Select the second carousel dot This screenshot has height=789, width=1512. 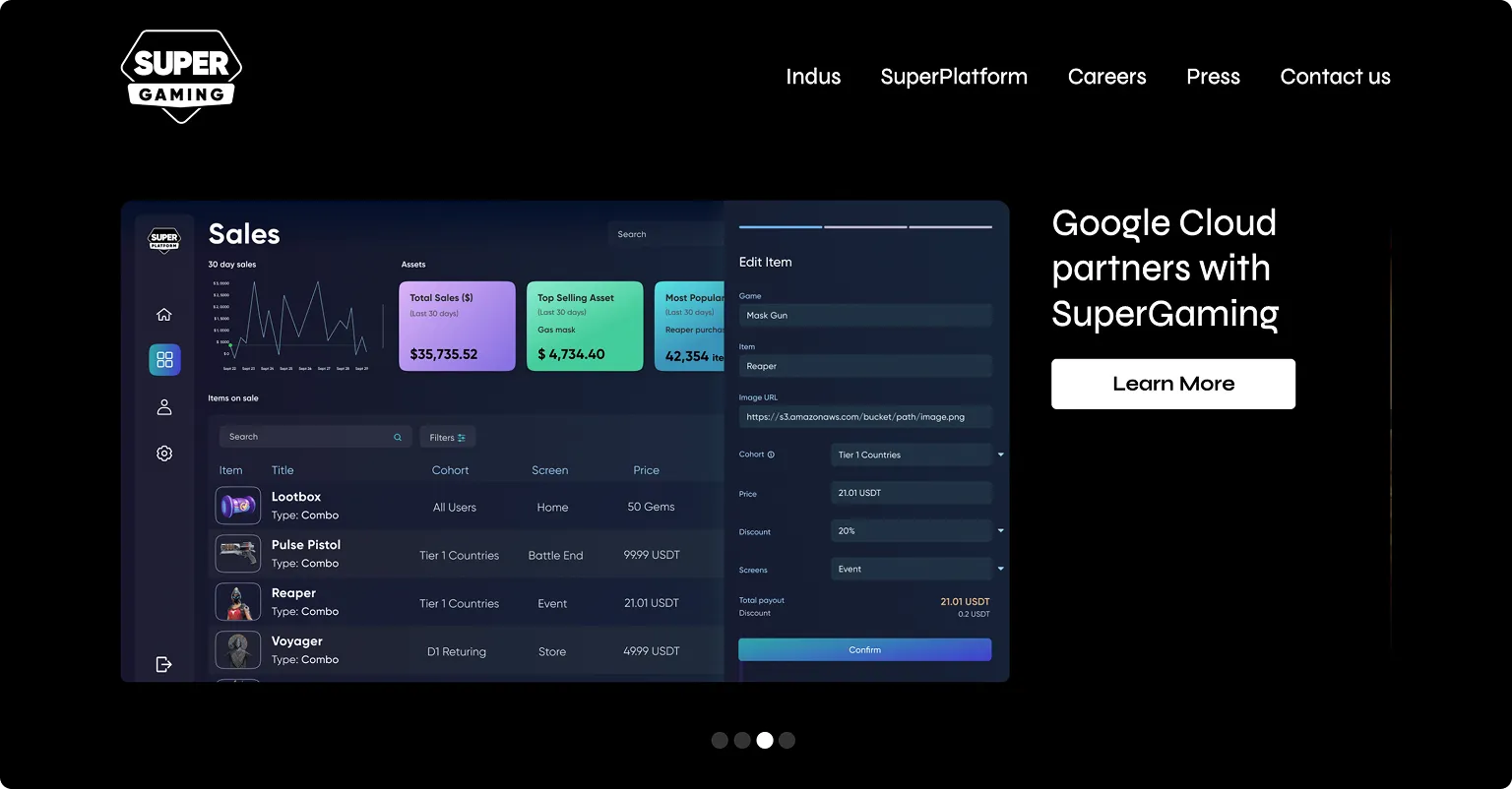tap(742, 740)
